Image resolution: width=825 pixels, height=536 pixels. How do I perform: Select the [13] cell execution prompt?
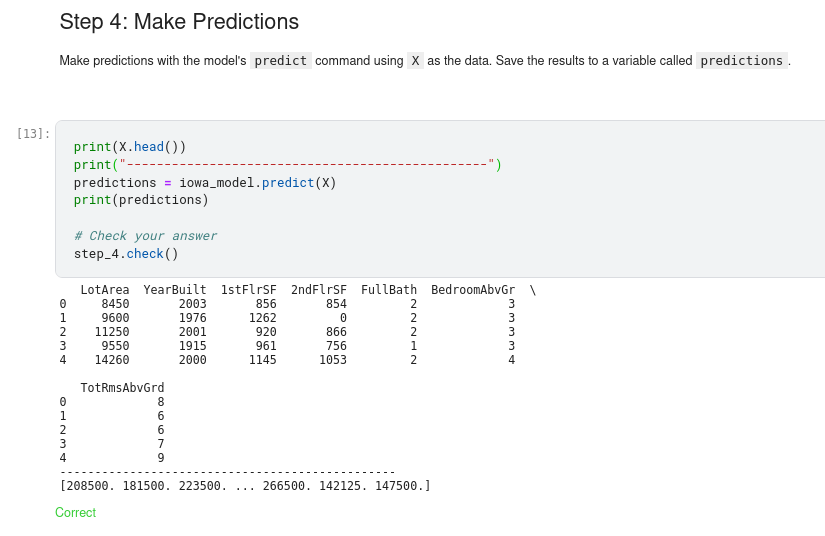point(33,134)
